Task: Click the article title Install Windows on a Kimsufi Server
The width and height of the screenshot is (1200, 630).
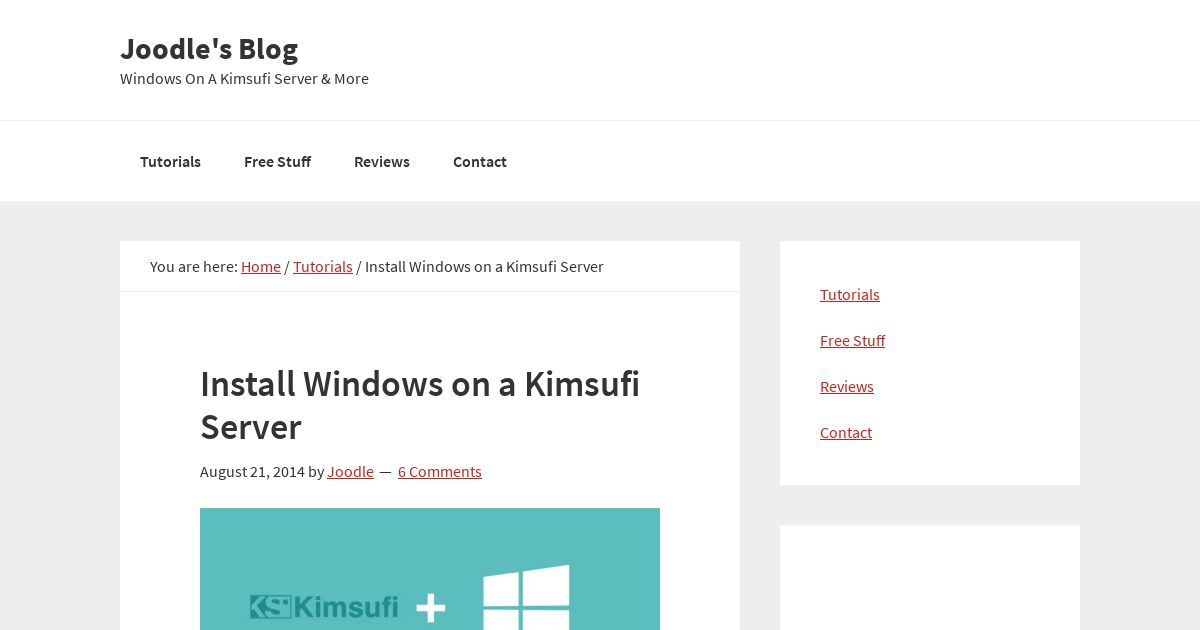Action: point(420,405)
